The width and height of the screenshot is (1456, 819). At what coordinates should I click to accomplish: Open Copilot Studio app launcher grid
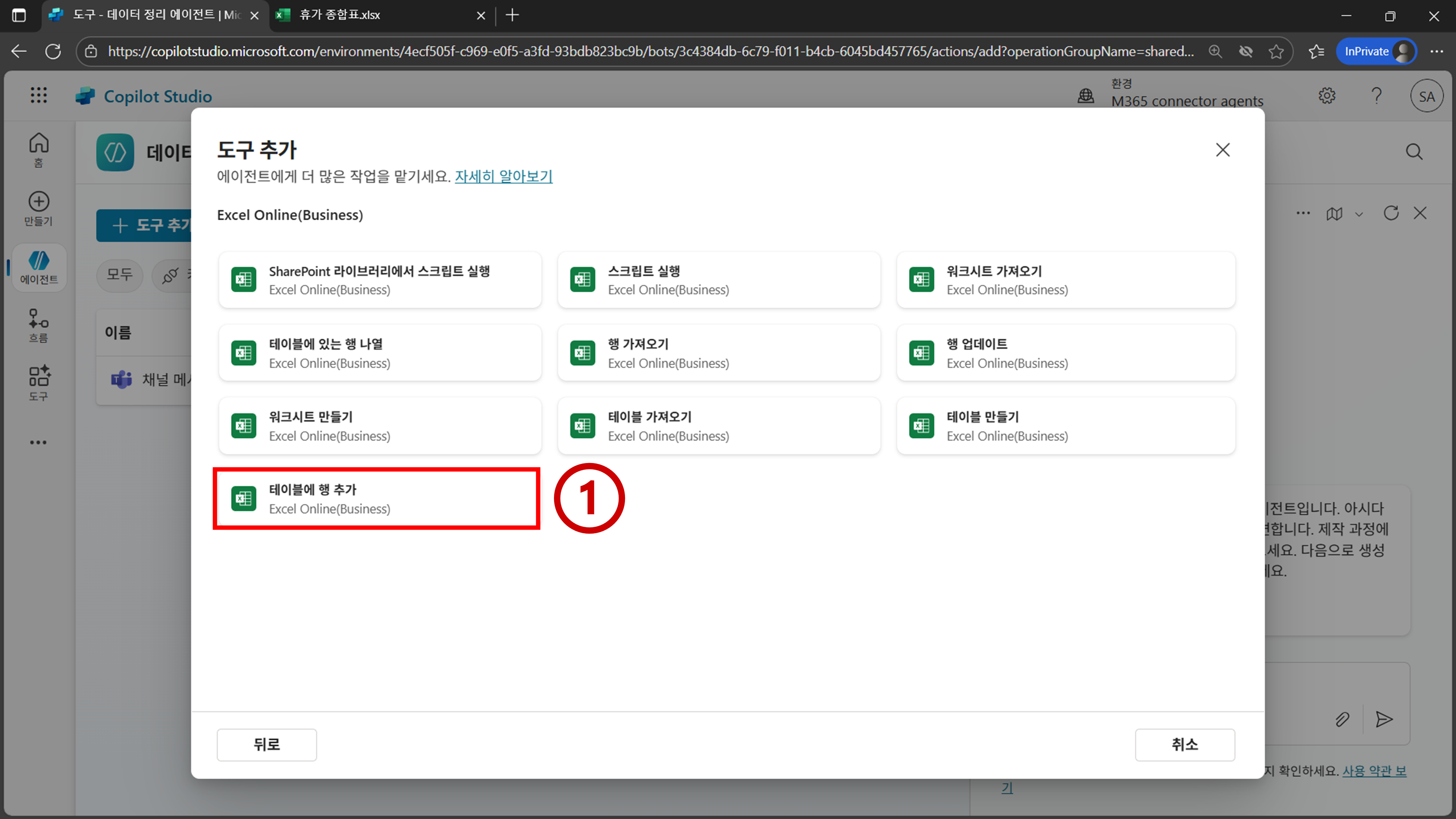click(39, 95)
